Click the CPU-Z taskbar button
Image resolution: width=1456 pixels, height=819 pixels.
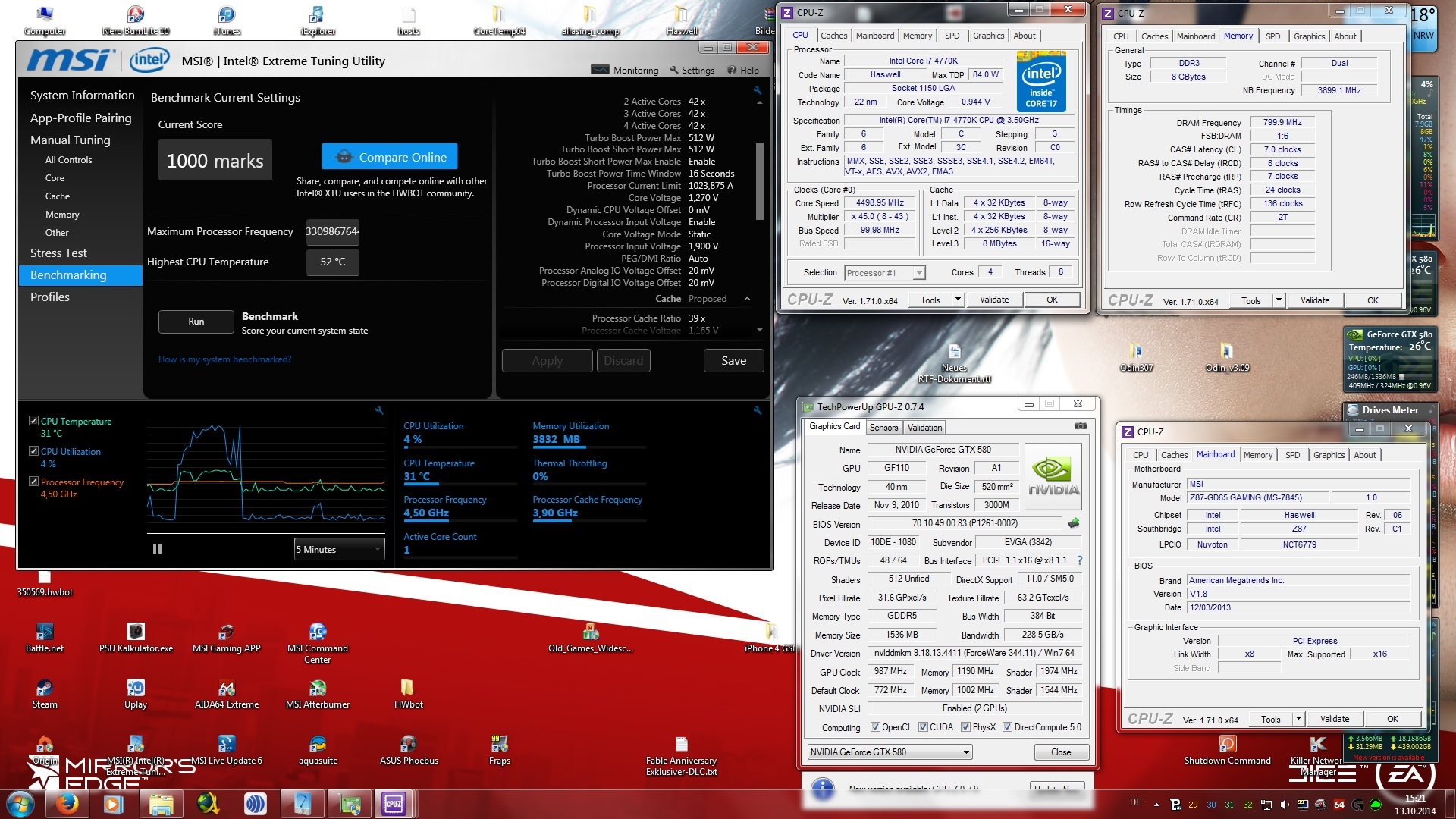(394, 803)
